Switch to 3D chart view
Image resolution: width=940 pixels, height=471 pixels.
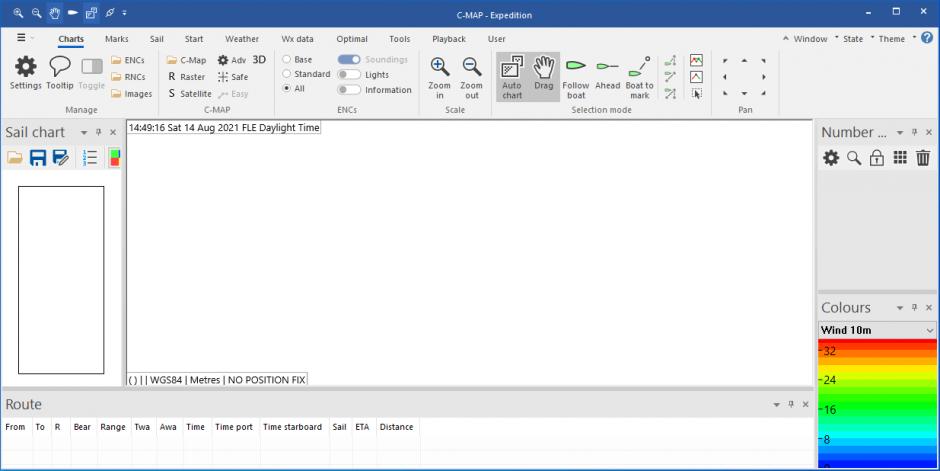[259, 59]
